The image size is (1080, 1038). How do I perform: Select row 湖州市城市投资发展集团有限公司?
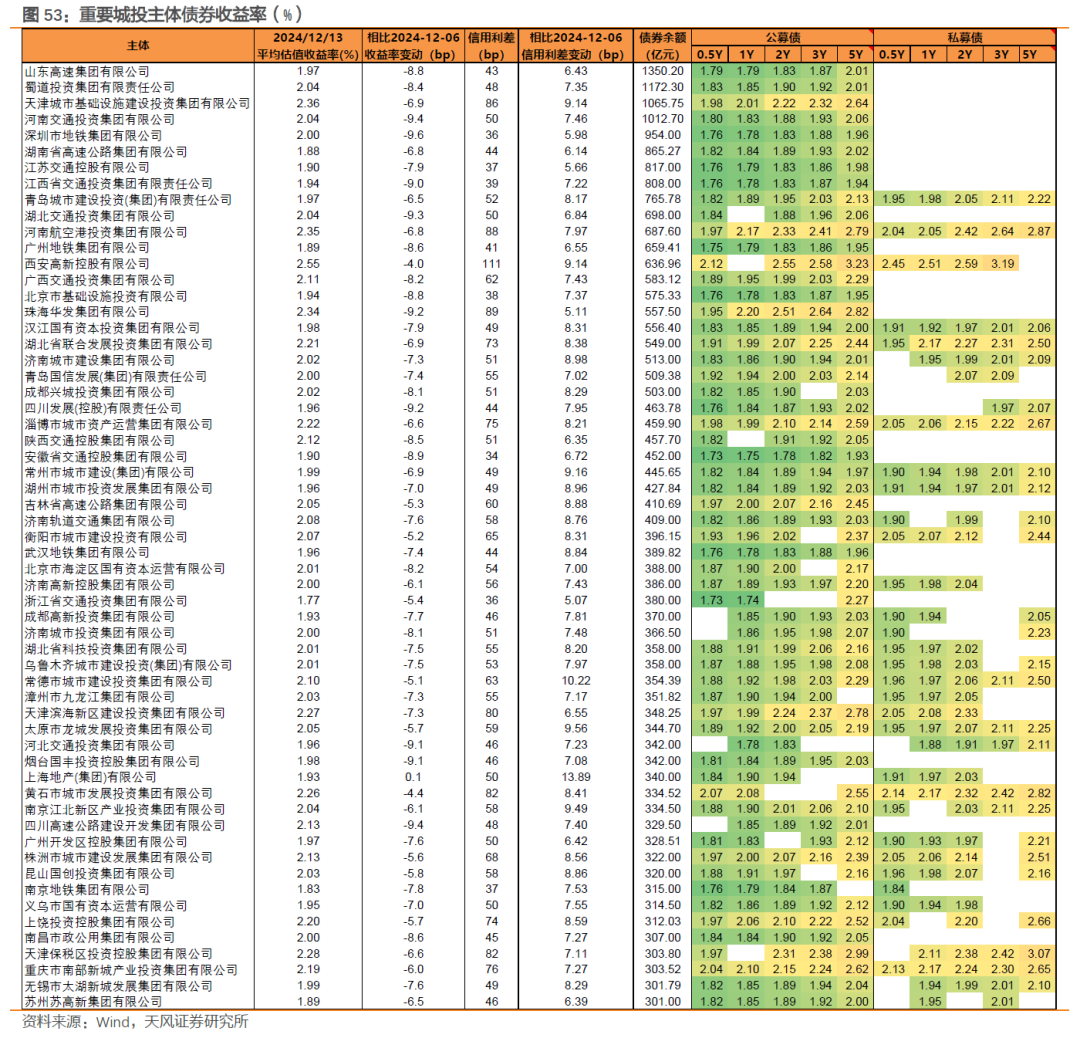click(539, 488)
